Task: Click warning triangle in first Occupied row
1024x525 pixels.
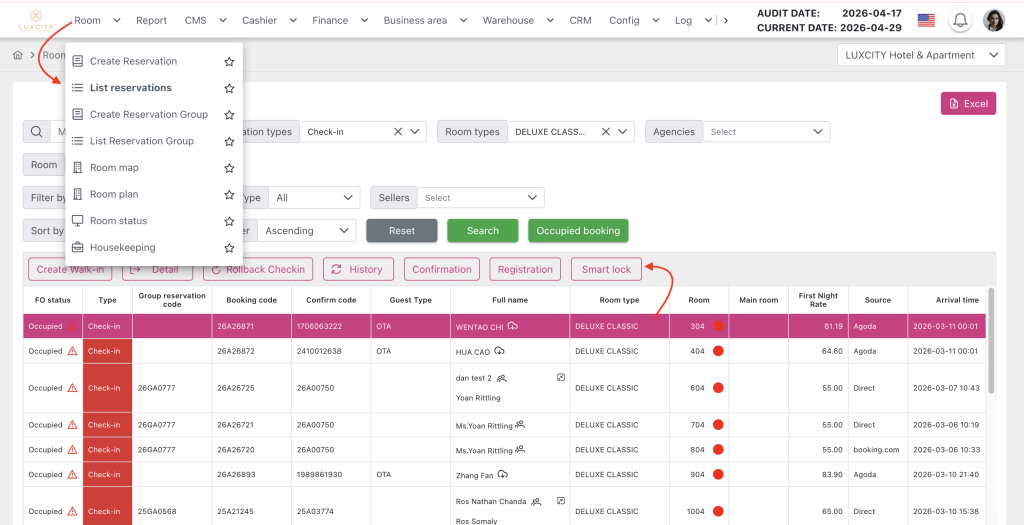Action: [72, 326]
